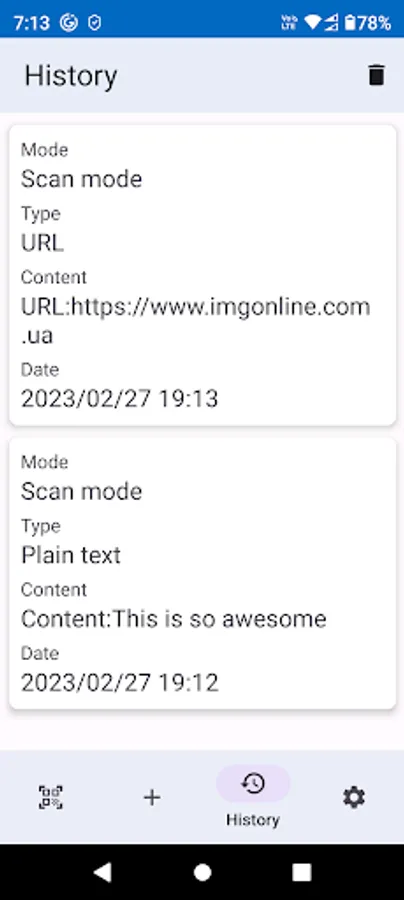Tap the date 2023/02/27 19:13
The image size is (404, 900).
[x=119, y=398]
